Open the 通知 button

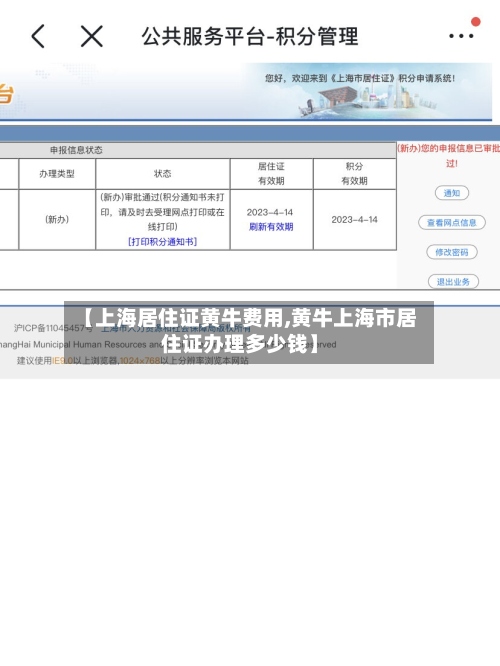[x=452, y=193]
